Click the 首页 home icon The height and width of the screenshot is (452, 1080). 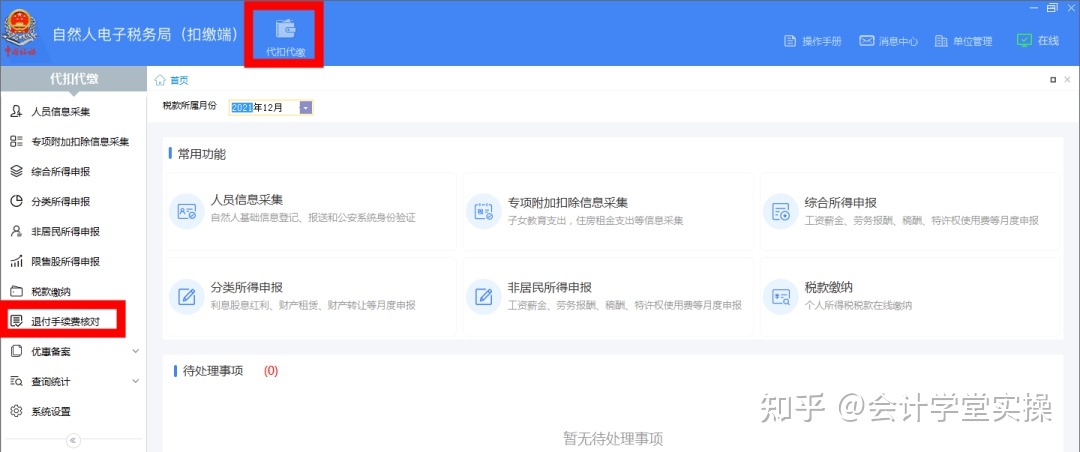[x=160, y=80]
